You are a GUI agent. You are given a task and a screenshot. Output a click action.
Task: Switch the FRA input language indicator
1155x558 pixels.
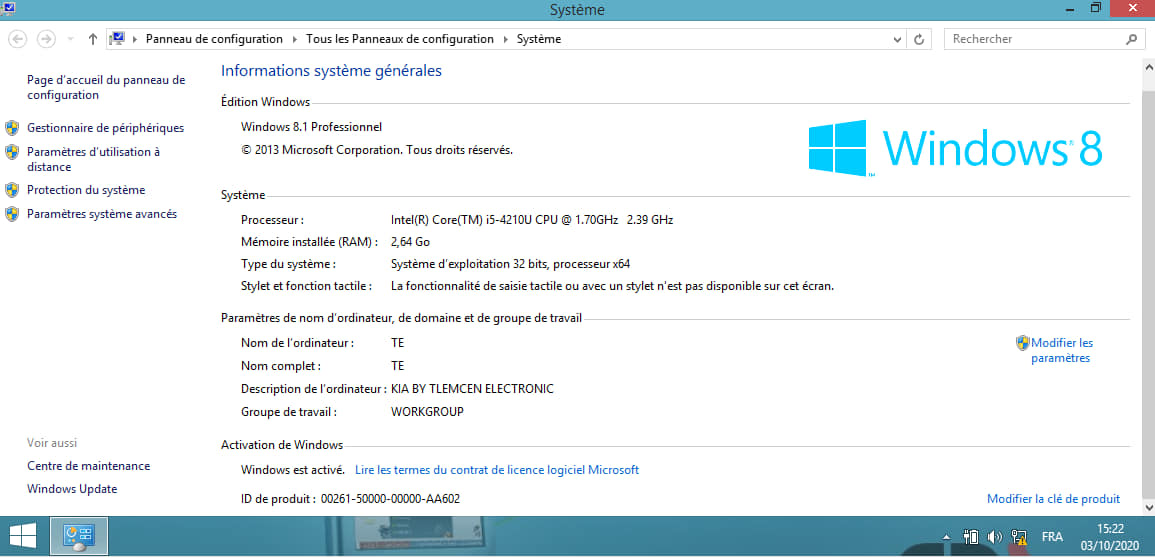1052,537
